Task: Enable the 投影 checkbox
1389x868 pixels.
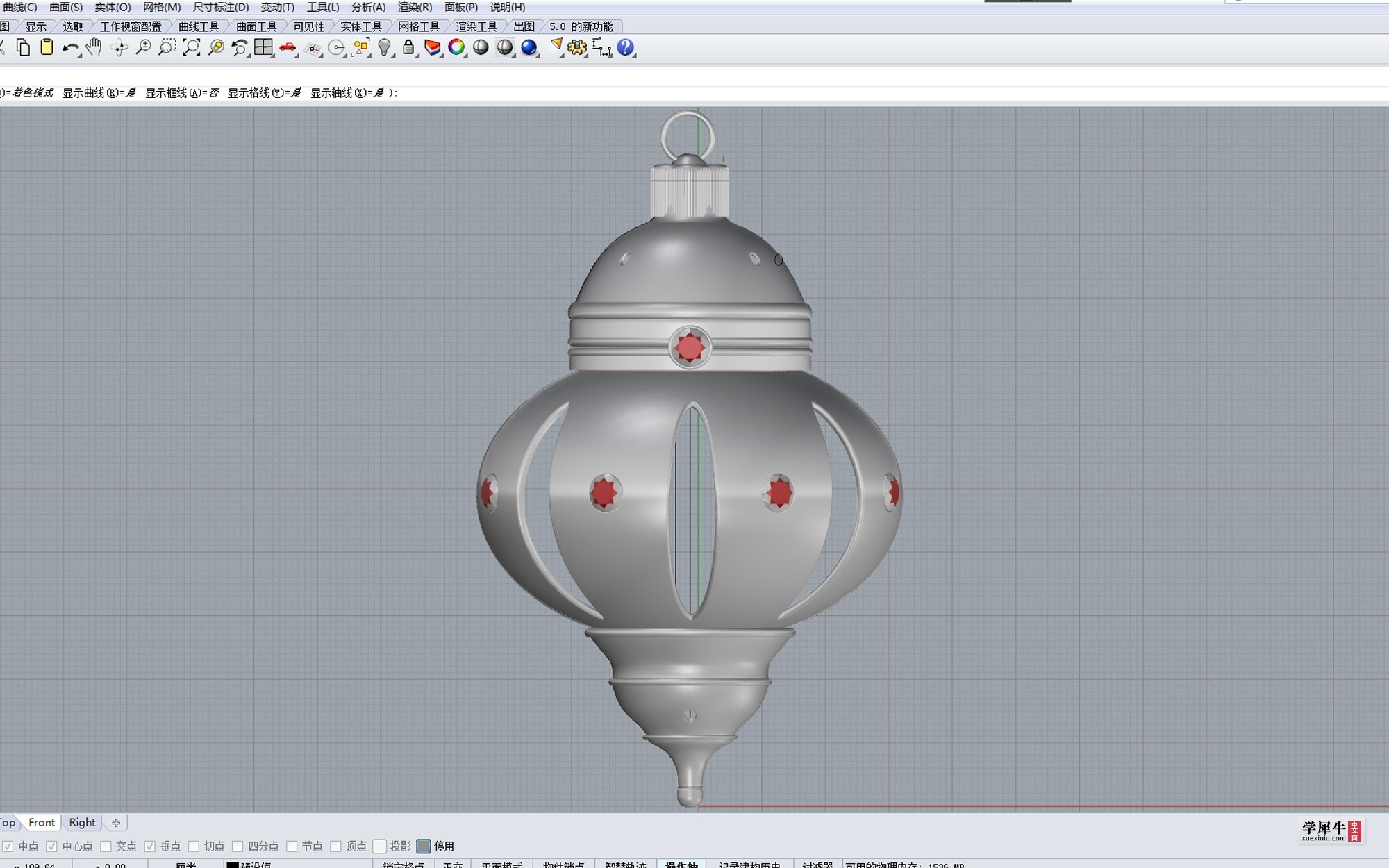Action: pos(379,846)
